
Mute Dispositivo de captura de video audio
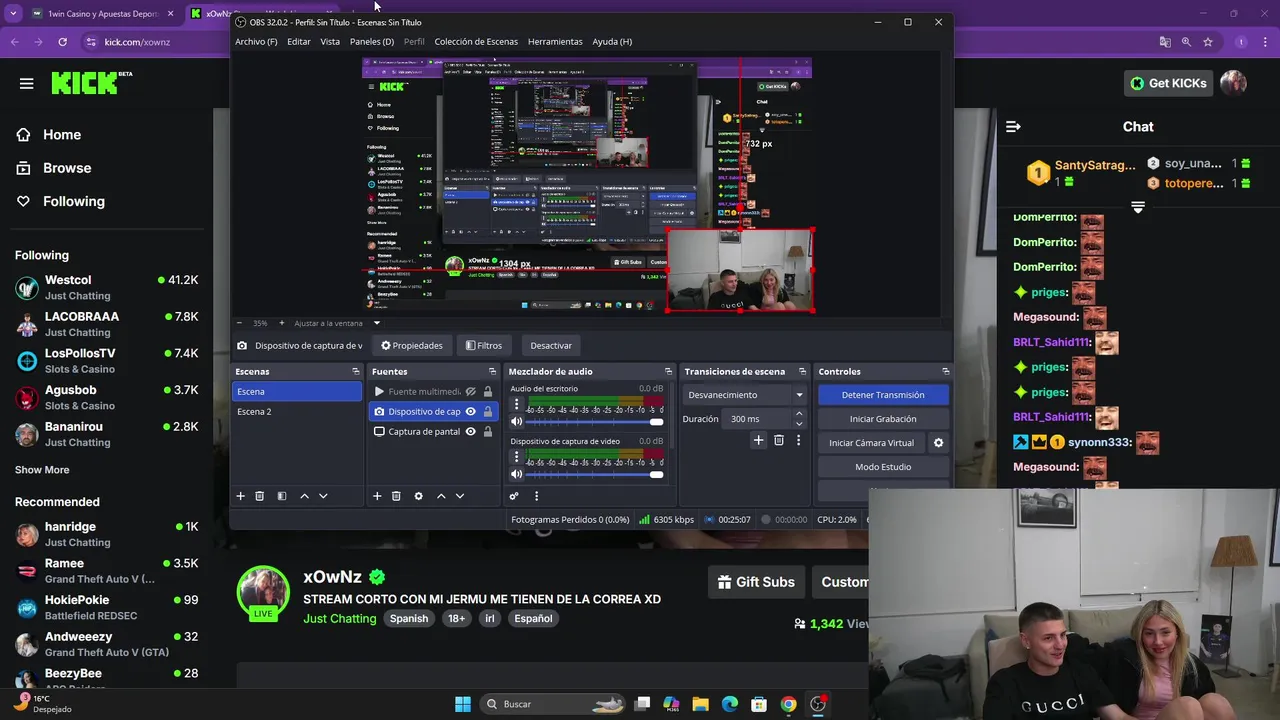click(x=517, y=474)
